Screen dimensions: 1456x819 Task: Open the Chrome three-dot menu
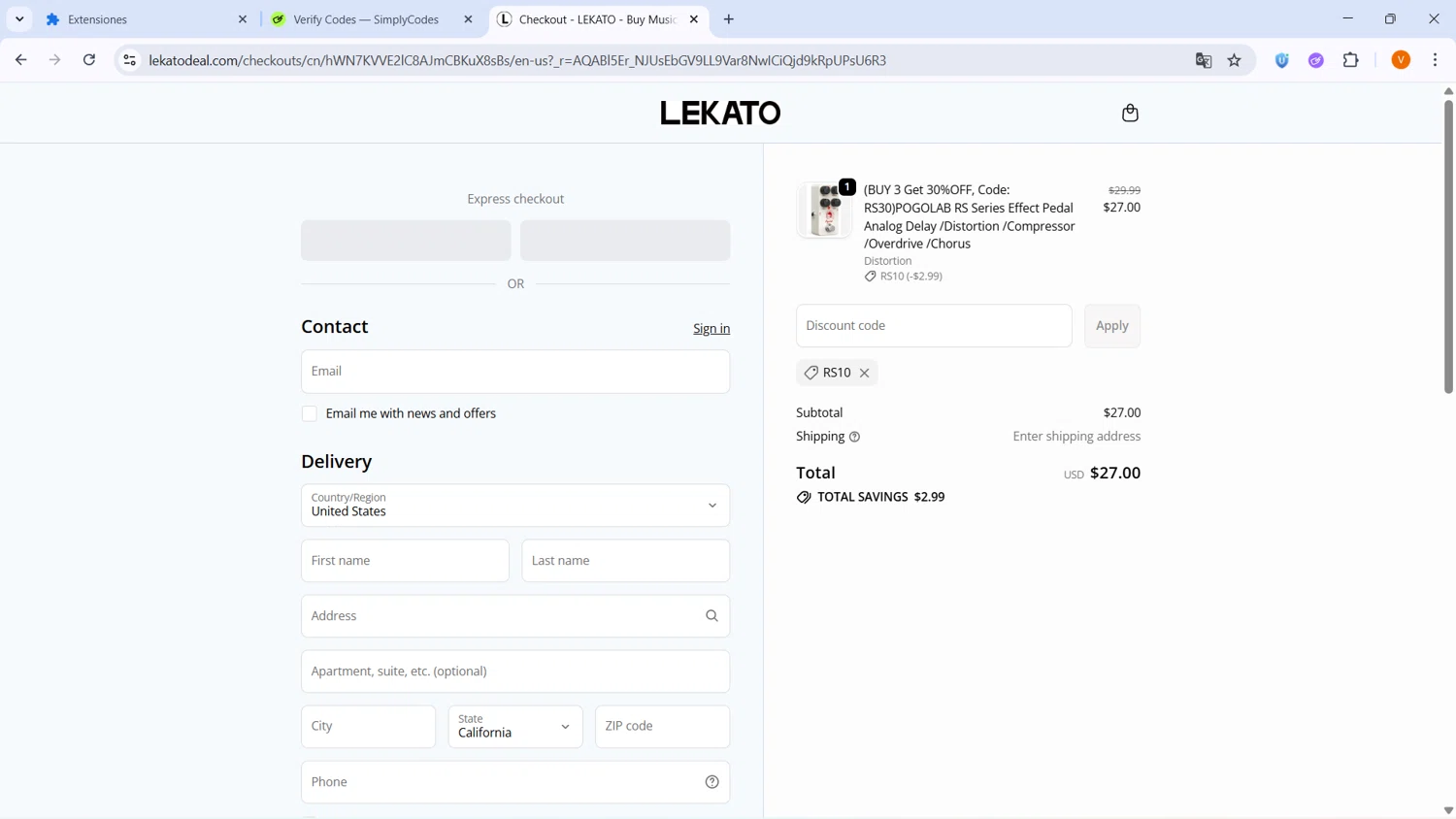pyautogui.click(x=1436, y=60)
